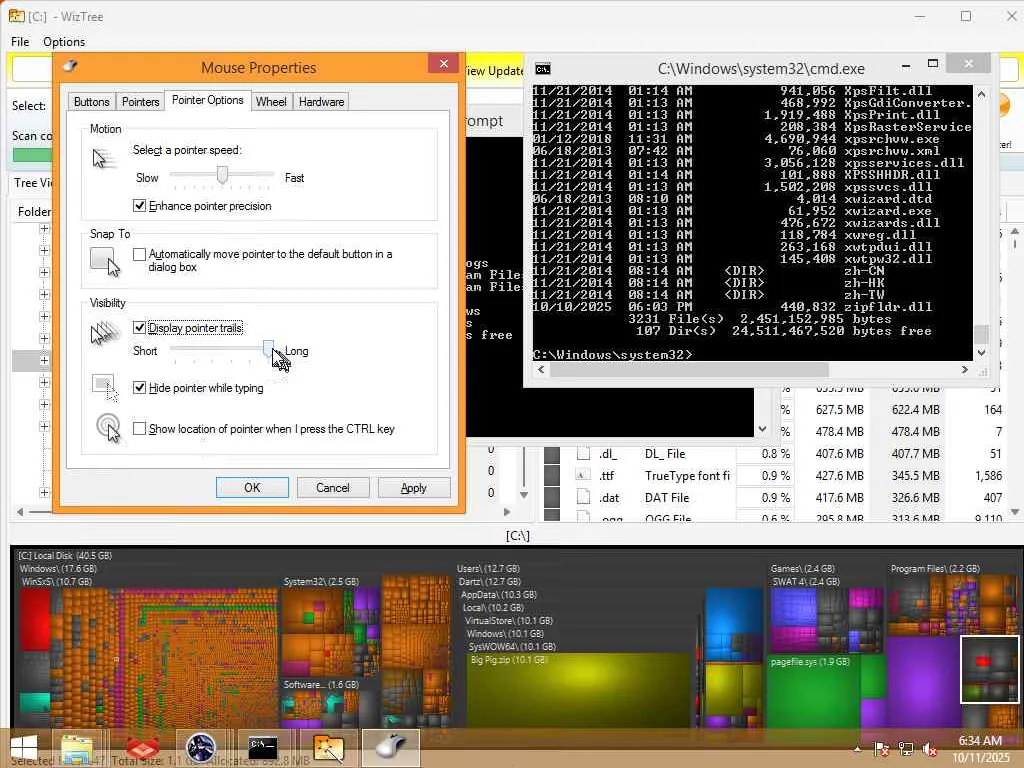Click the white-bordered highlighted treemap block

point(989,669)
